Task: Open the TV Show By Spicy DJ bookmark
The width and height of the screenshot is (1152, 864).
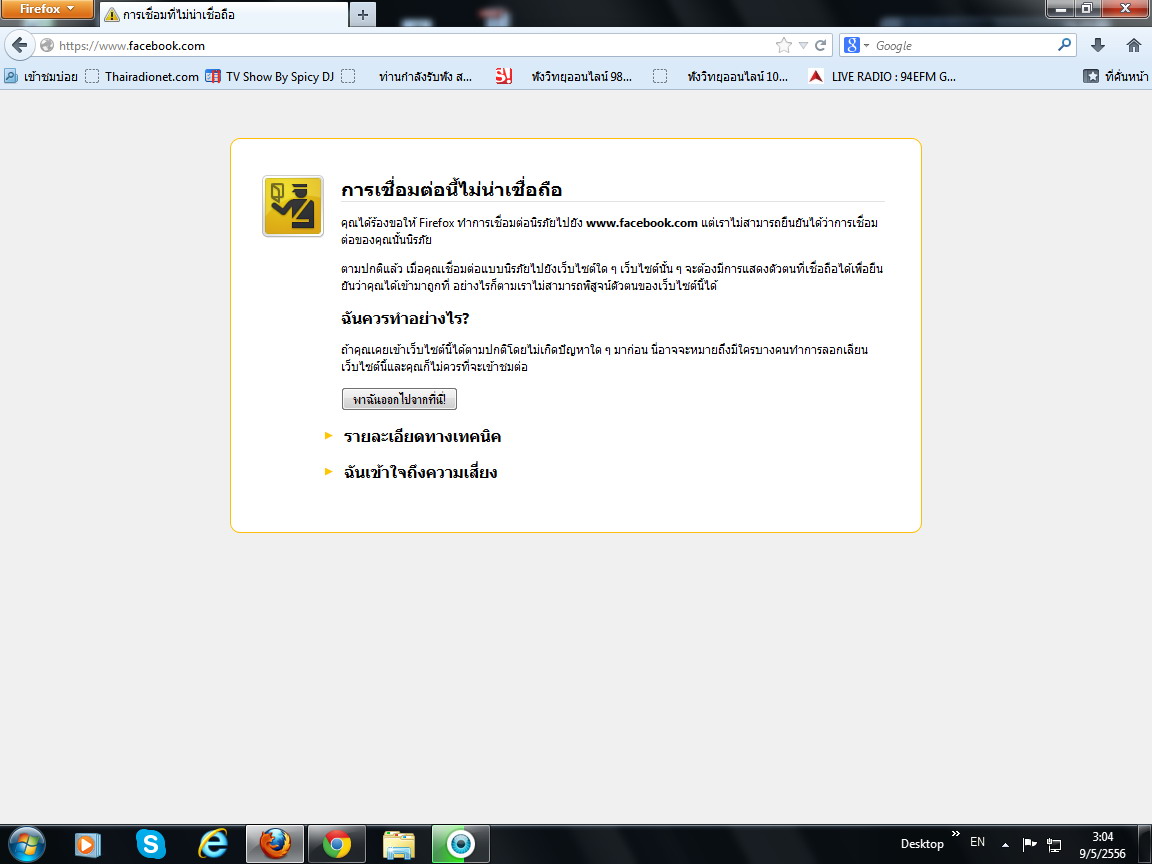Action: coord(270,76)
